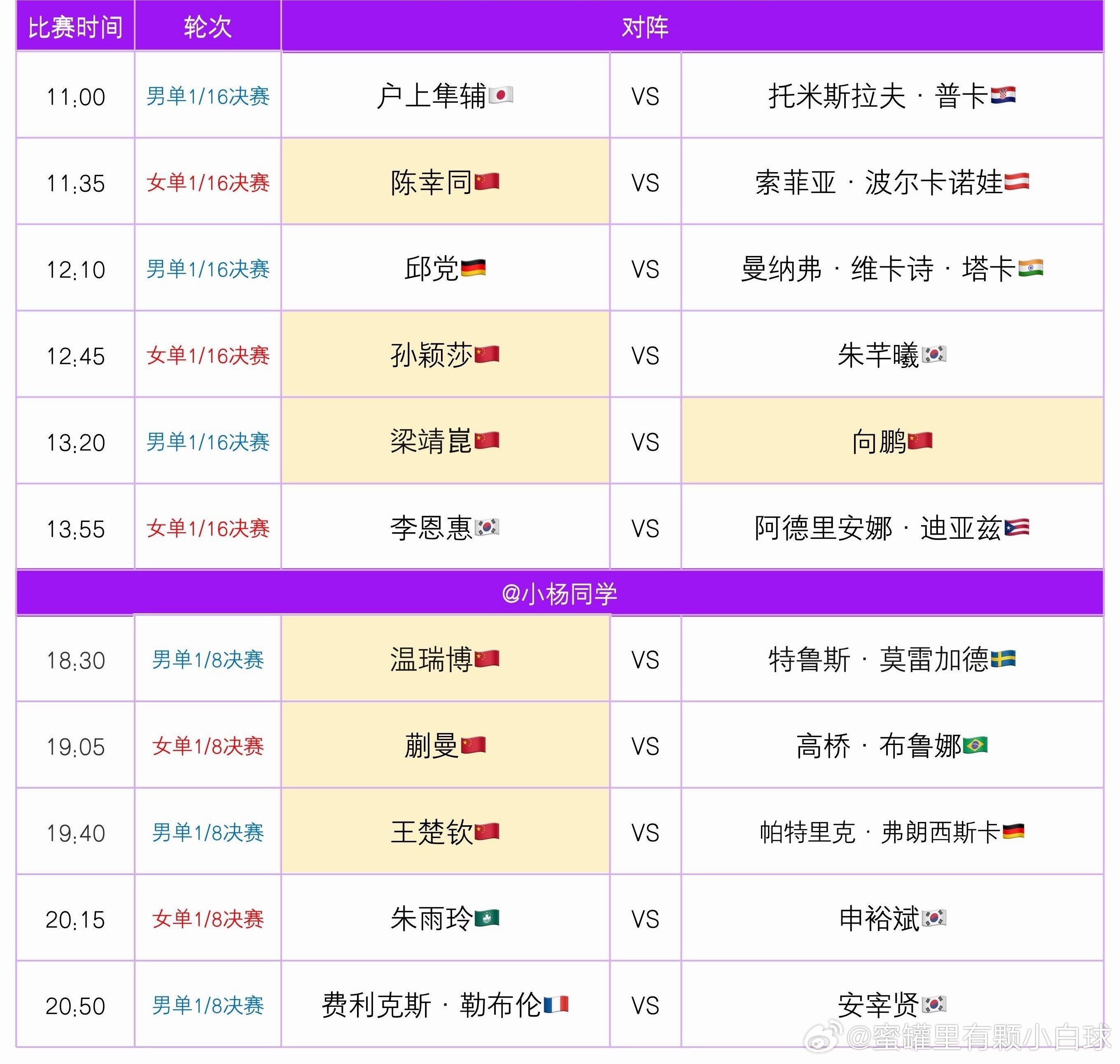Click Japan flag next to 户上隼辅
The width and height of the screenshot is (1120, 1064).
[500, 95]
